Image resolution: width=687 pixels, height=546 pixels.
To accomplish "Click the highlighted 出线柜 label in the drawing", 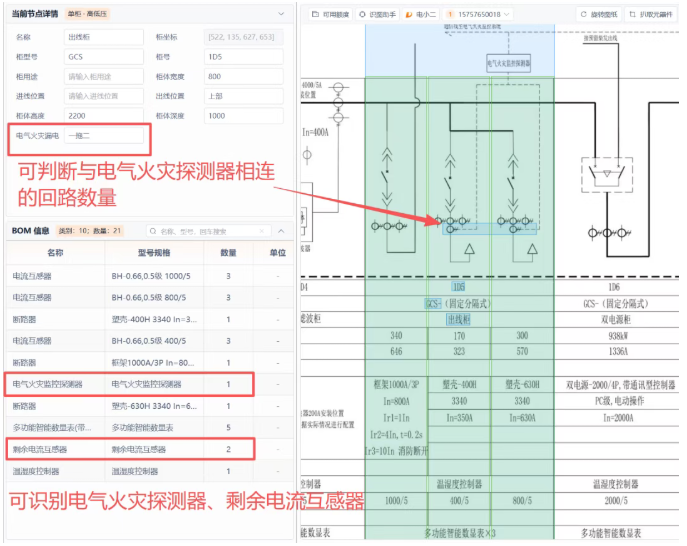I will 458,320.
